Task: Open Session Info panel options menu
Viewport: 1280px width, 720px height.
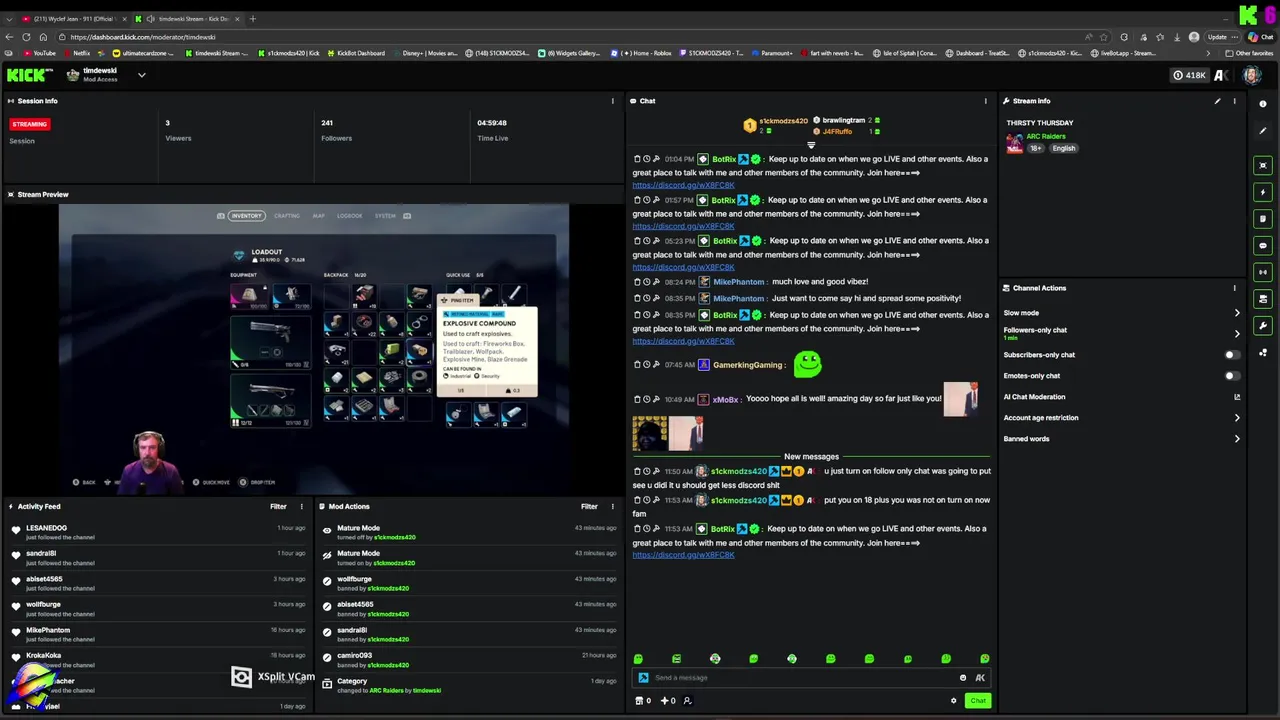Action: point(613,101)
